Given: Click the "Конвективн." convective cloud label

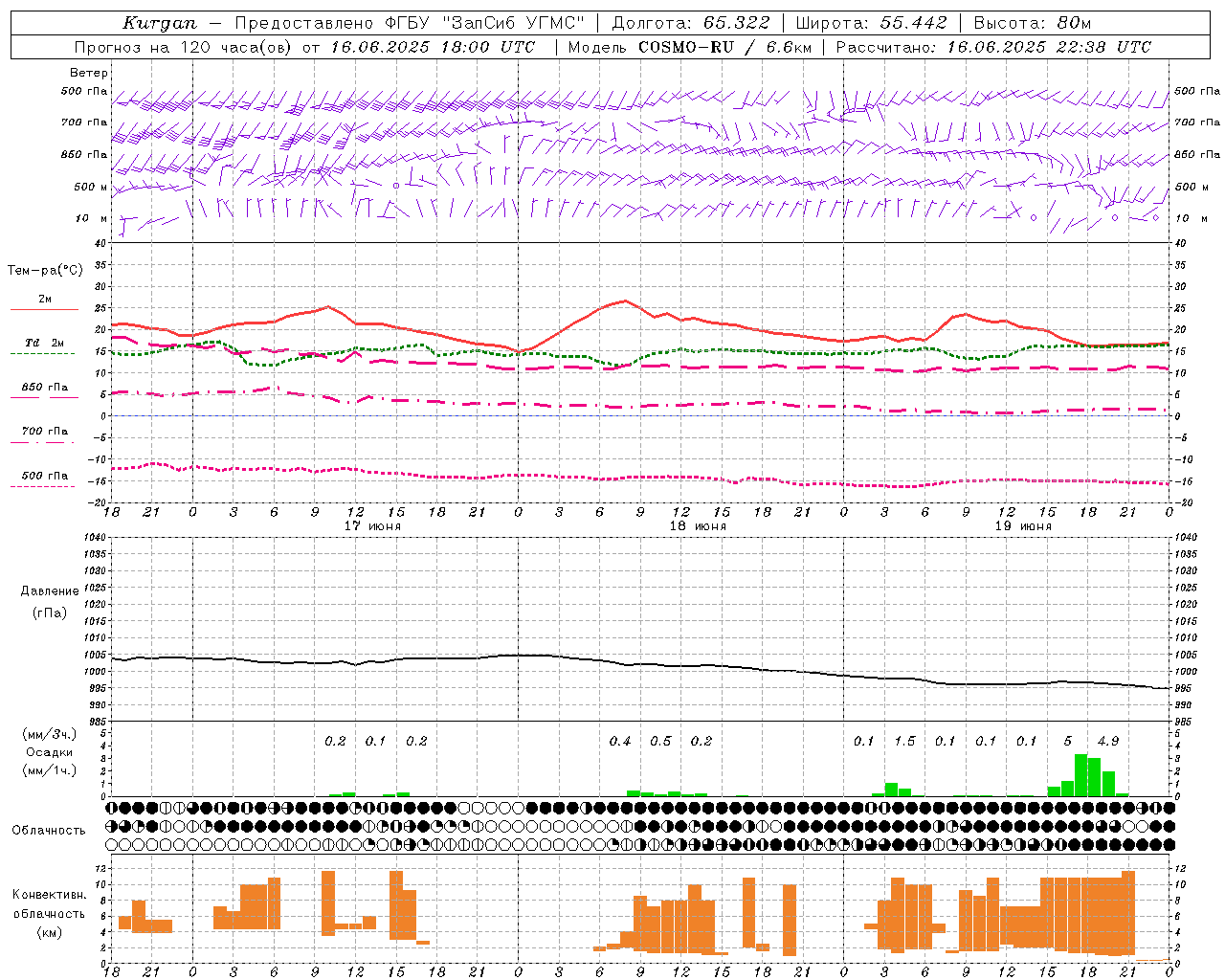Looking at the screenshot, I should pos(50,895).
